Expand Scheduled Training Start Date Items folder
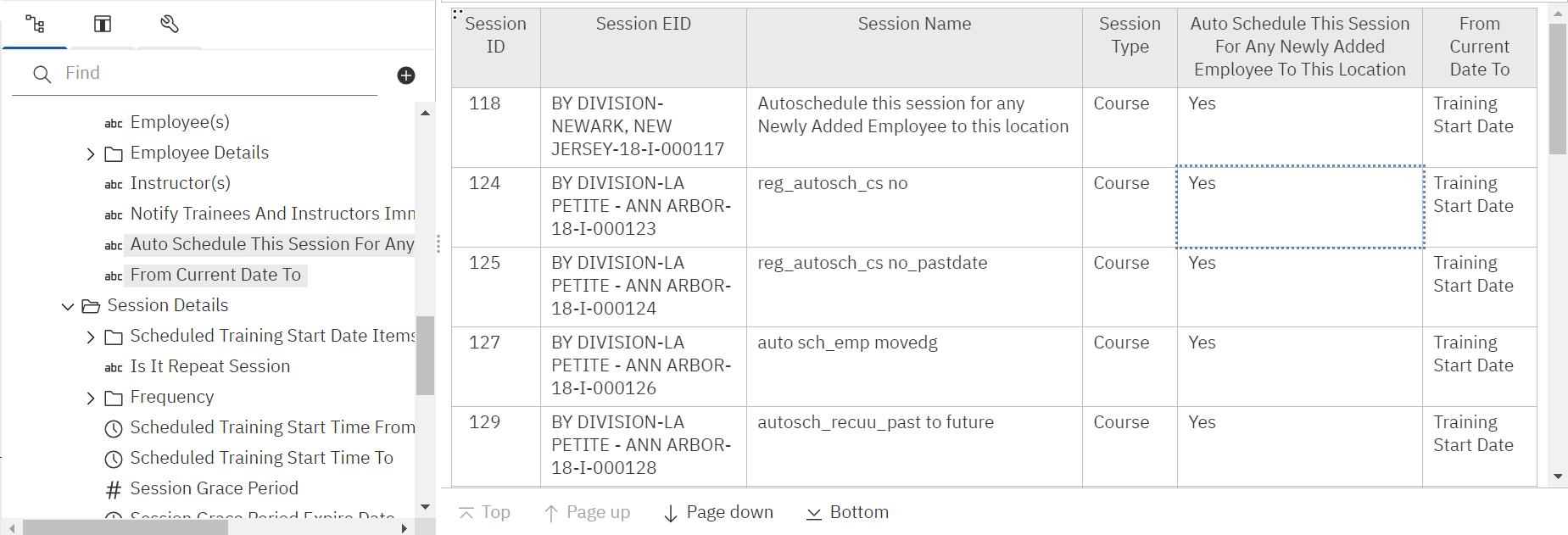The width and height of the screenshot is (1568, 535). [x=91, y=337]
